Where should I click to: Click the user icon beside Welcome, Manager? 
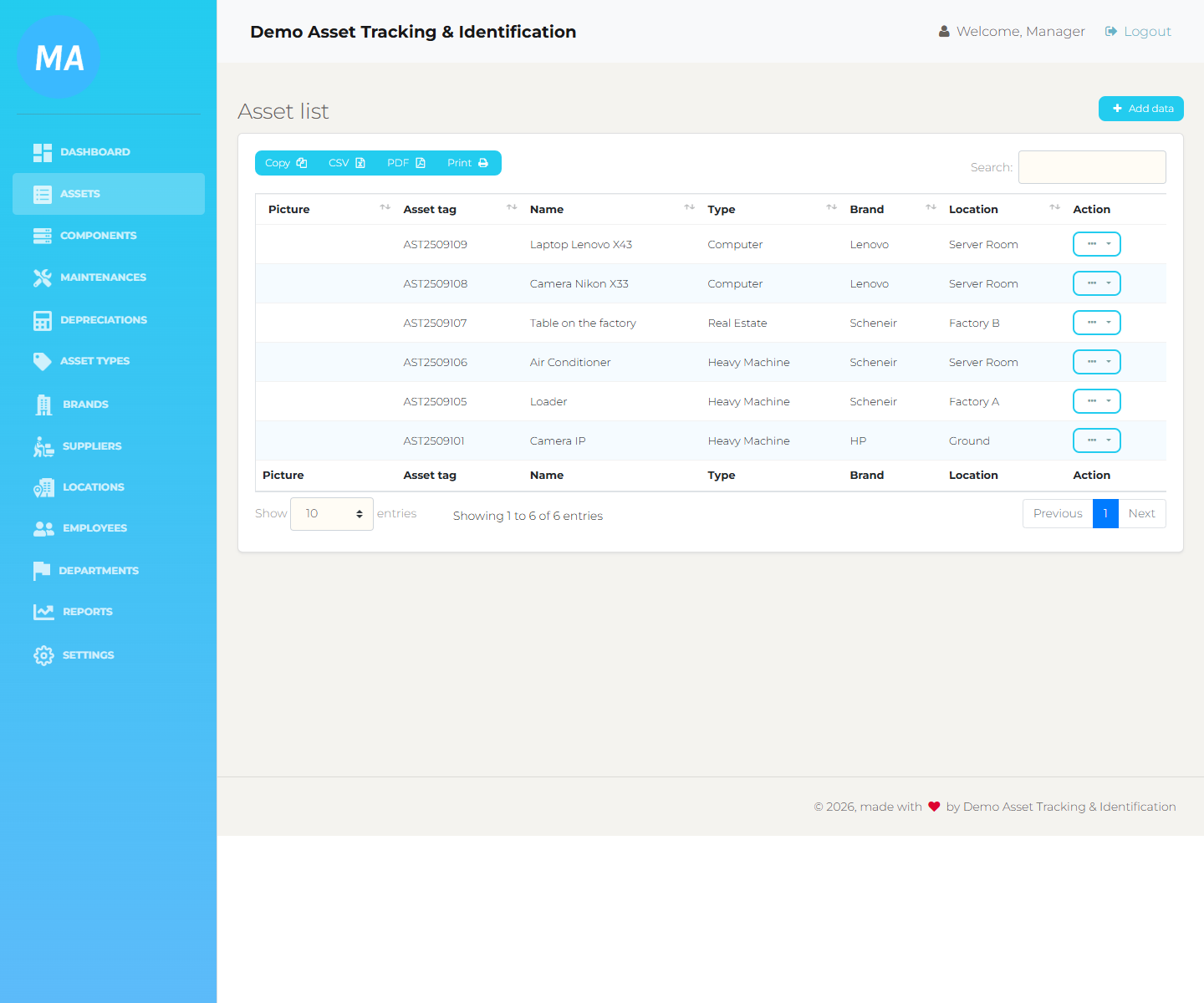coord(944,32)
